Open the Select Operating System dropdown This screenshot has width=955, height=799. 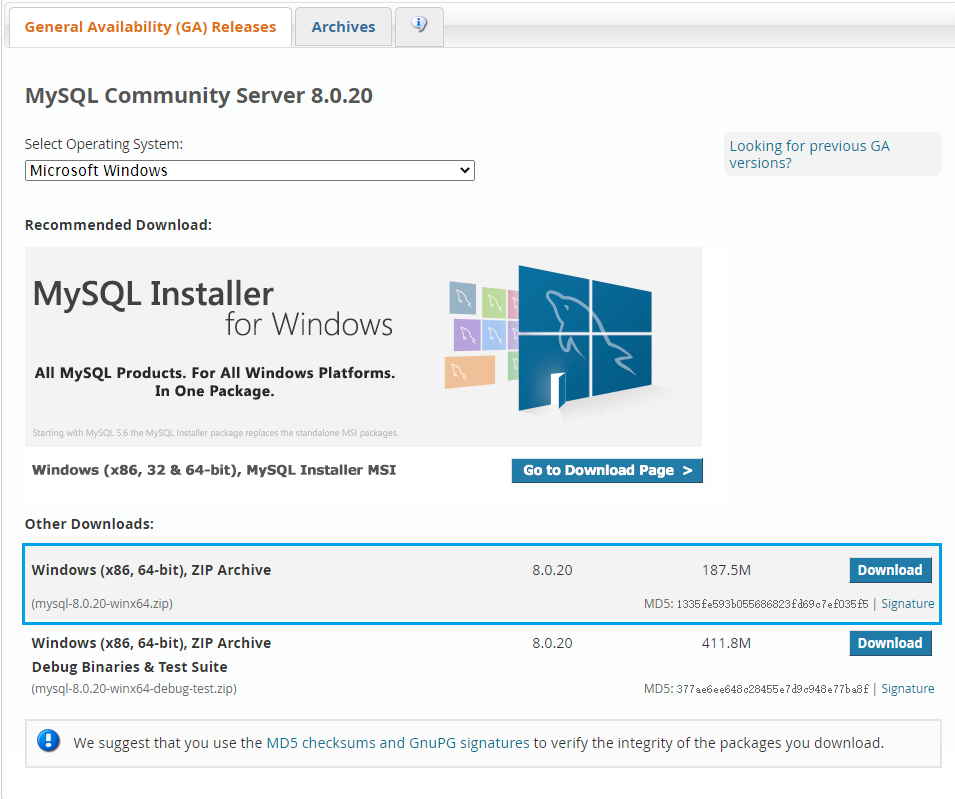(250, 171)
